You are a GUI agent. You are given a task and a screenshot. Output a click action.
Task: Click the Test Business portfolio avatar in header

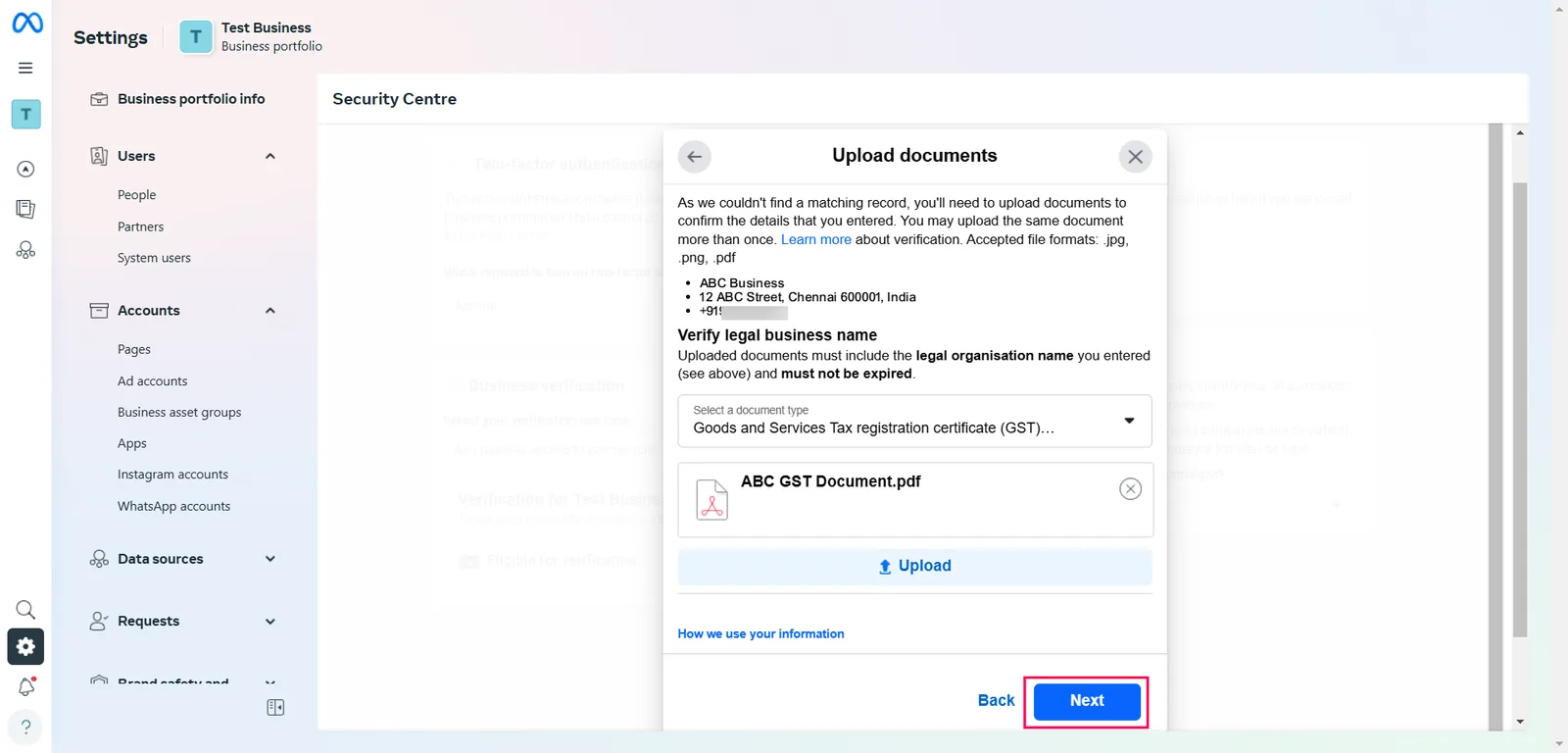(x=196, y=37)
